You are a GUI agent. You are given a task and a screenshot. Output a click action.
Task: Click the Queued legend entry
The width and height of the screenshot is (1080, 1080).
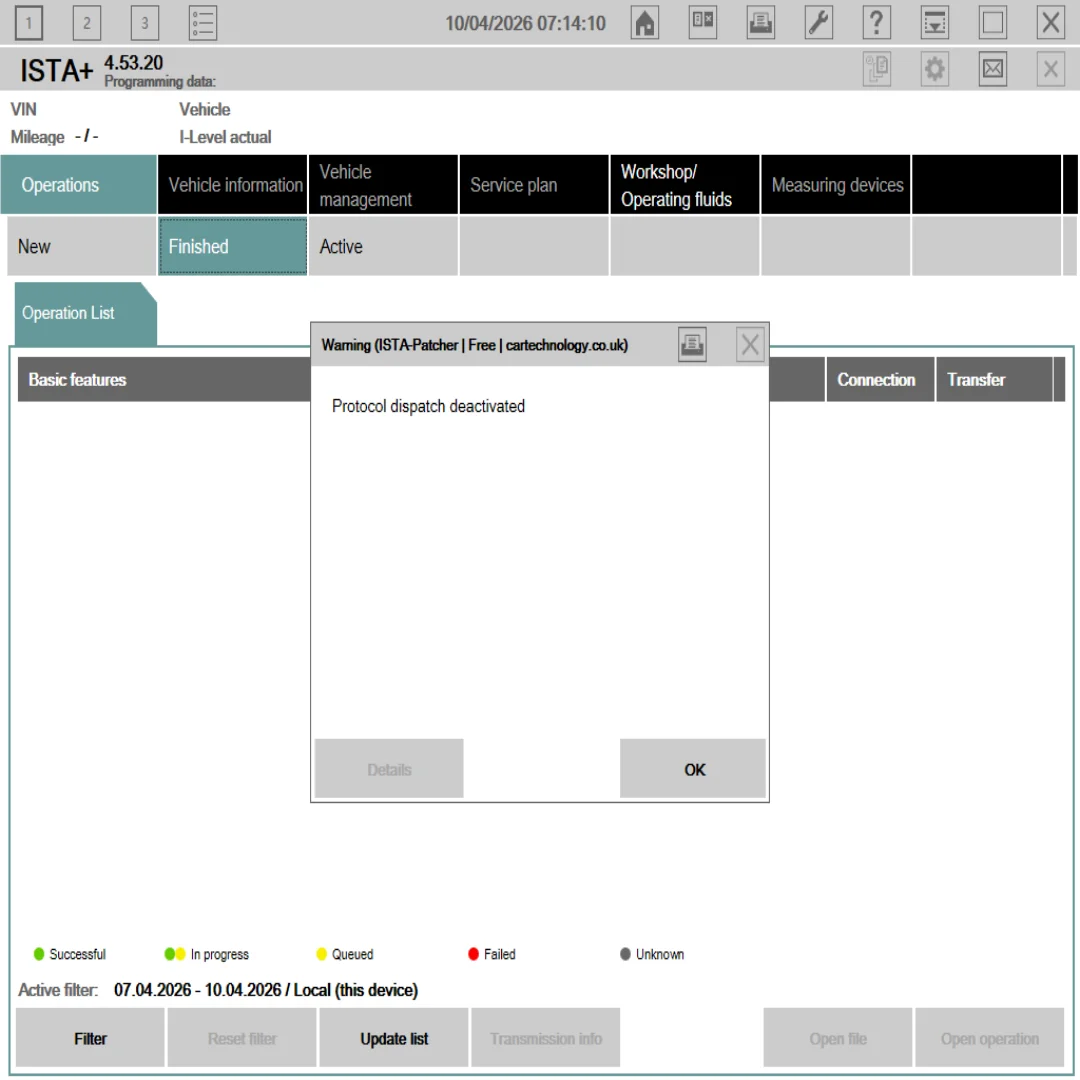point(344,954)
